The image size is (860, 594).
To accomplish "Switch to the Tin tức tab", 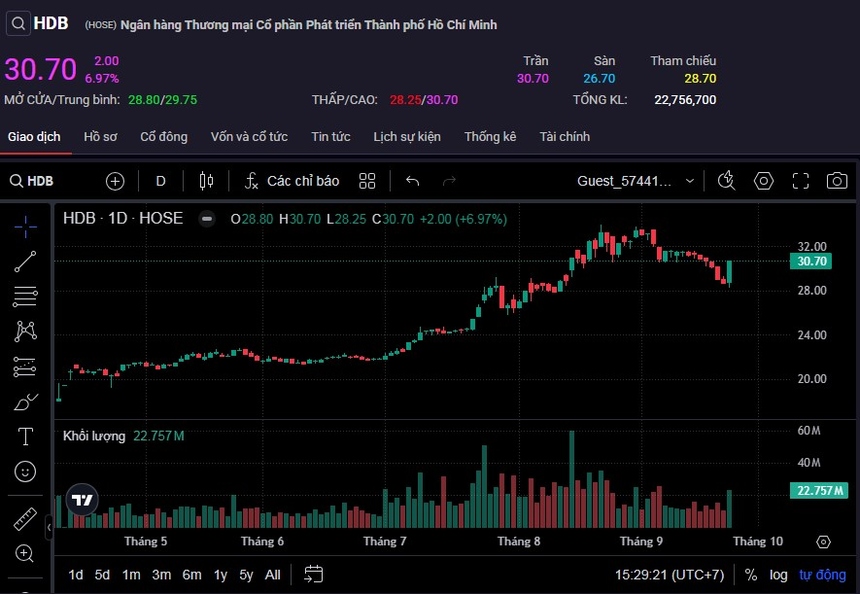I will pos(330,137).
